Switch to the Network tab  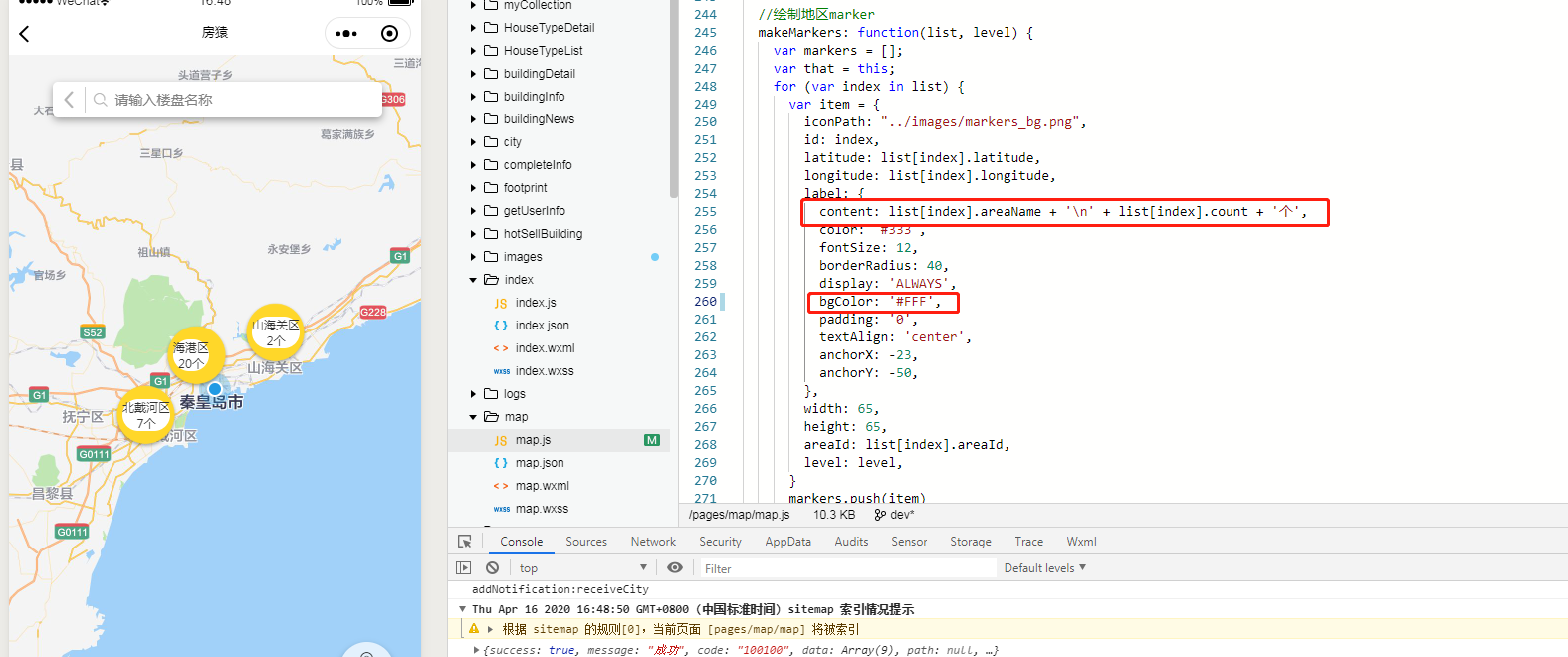point(653,542)
